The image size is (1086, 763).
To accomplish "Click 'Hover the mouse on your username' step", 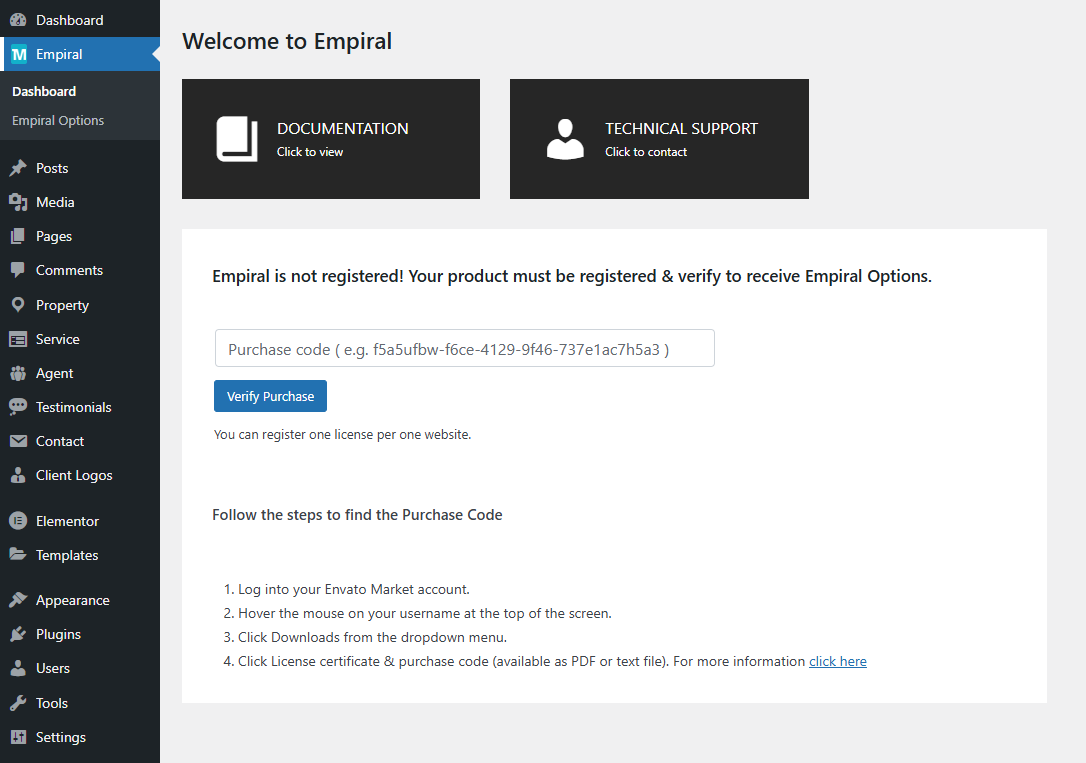I will pyautogui.click(x=425, y=613).
